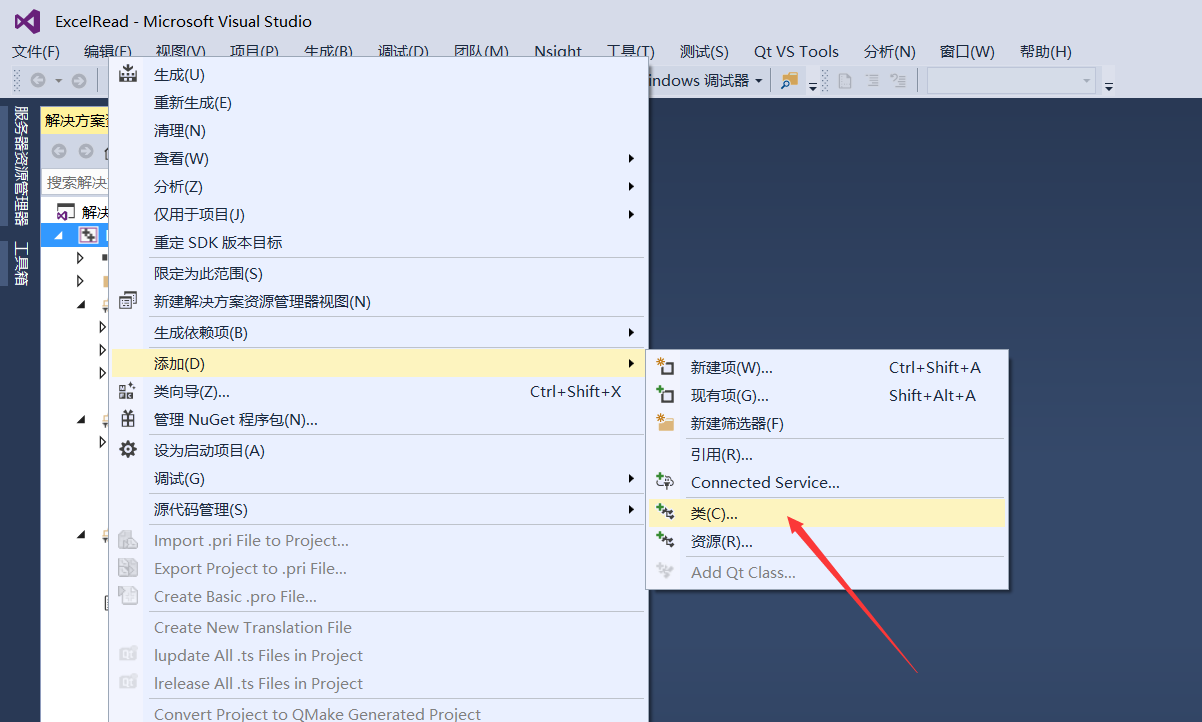Screen dimensions: 1202x722
Task: Select Convert Project to QMake Generated Project
Action: (380, 714)
